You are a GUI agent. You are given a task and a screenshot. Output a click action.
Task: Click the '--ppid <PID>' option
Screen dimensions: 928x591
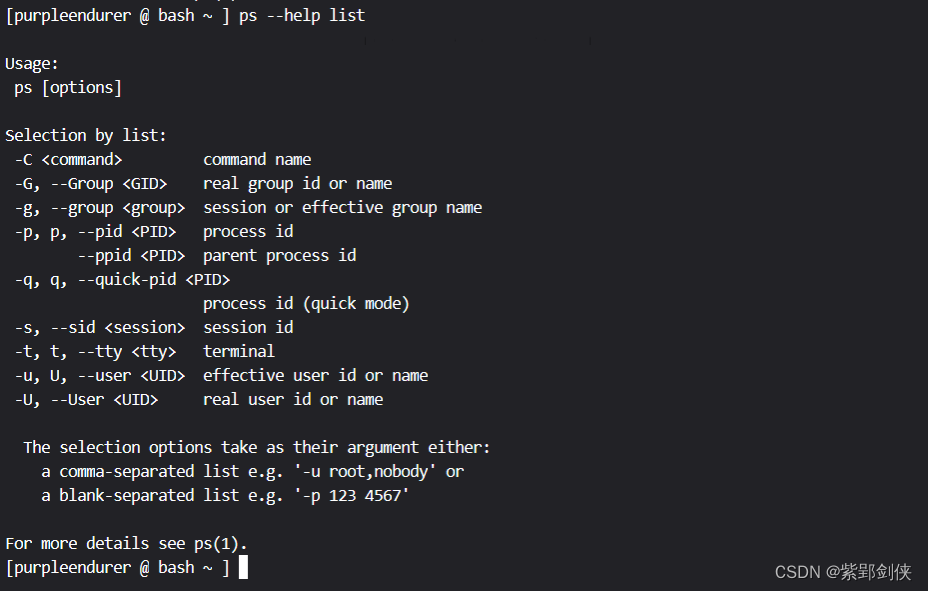click(x=131, y=255)
